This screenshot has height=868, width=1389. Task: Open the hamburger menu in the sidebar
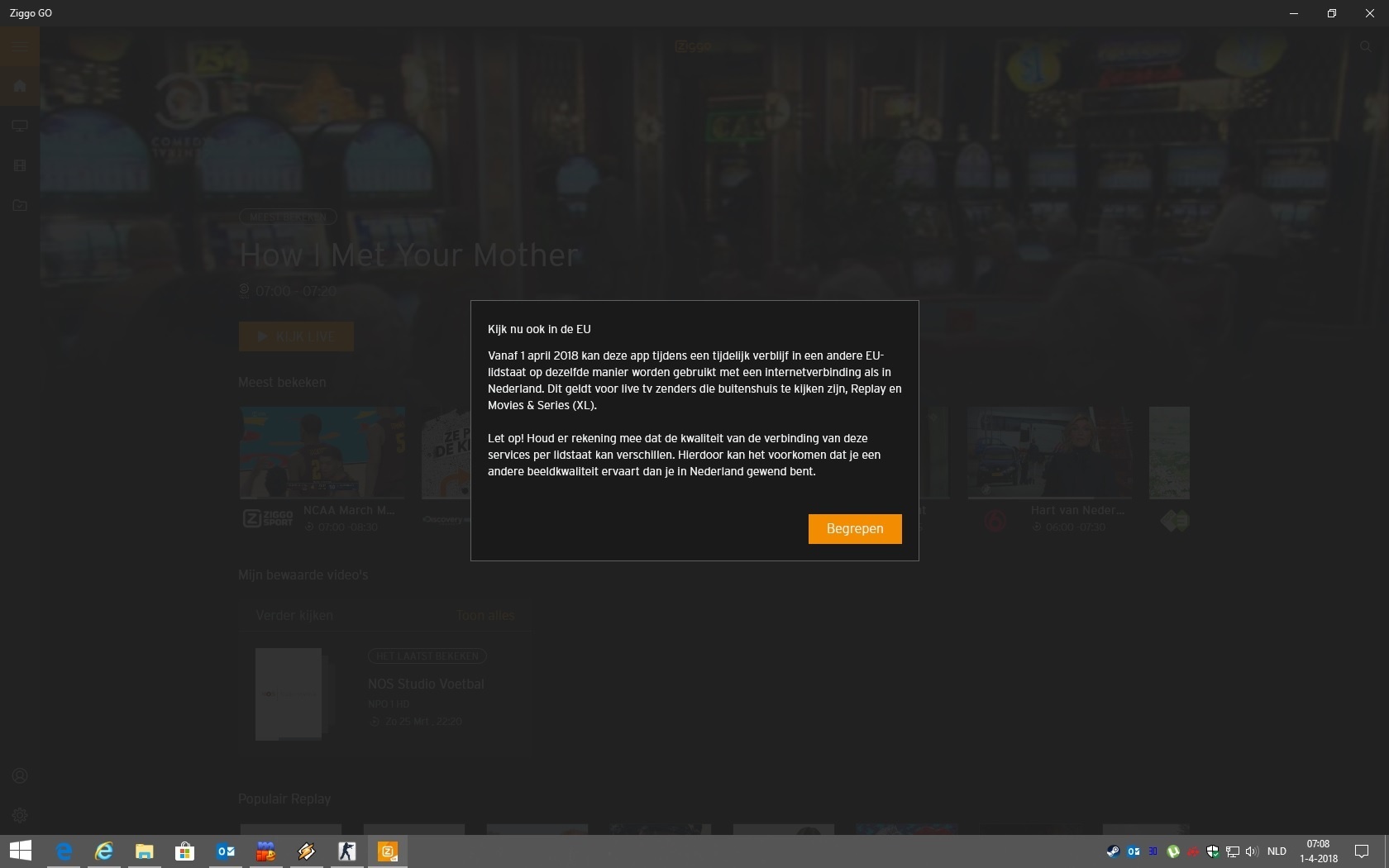[20, 46]
